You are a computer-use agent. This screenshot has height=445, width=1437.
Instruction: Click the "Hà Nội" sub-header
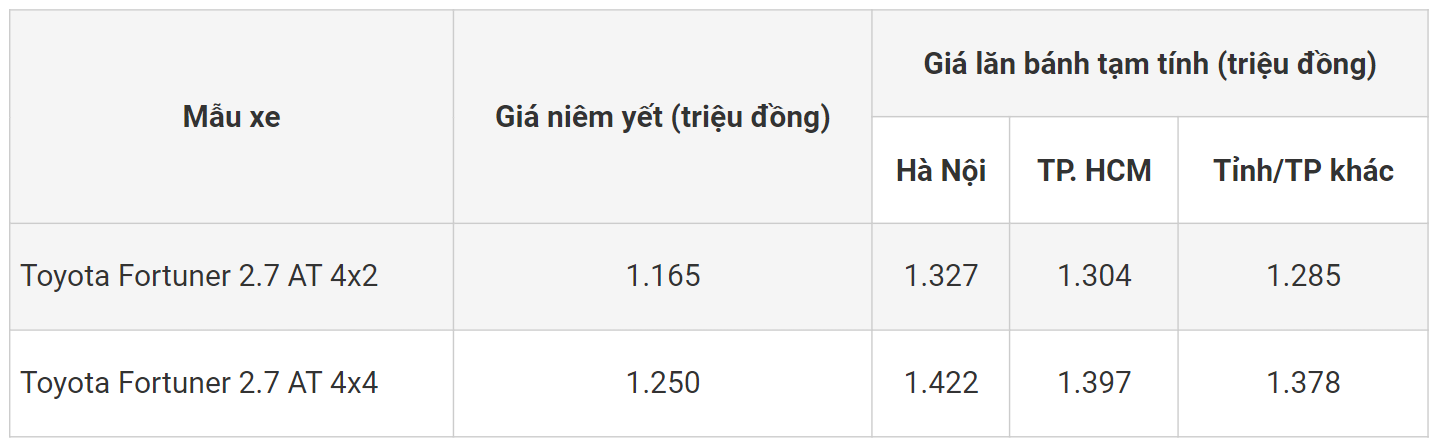pyautogui.click(x=941, y=170)
